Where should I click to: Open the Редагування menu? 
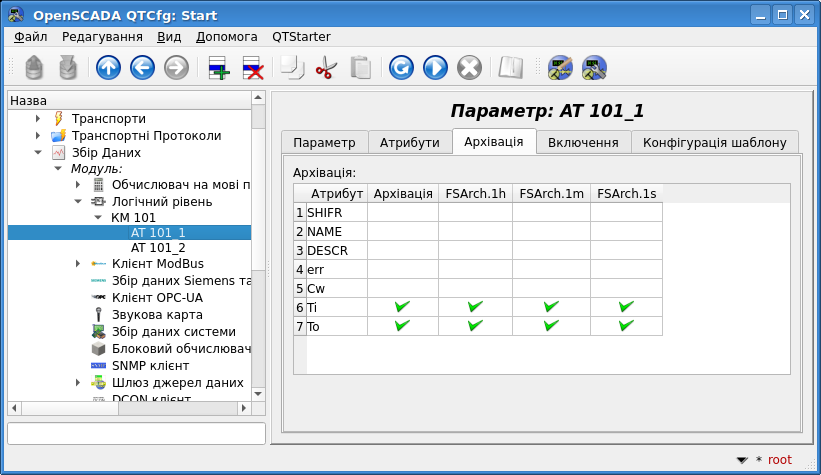(x=102, y=36)
